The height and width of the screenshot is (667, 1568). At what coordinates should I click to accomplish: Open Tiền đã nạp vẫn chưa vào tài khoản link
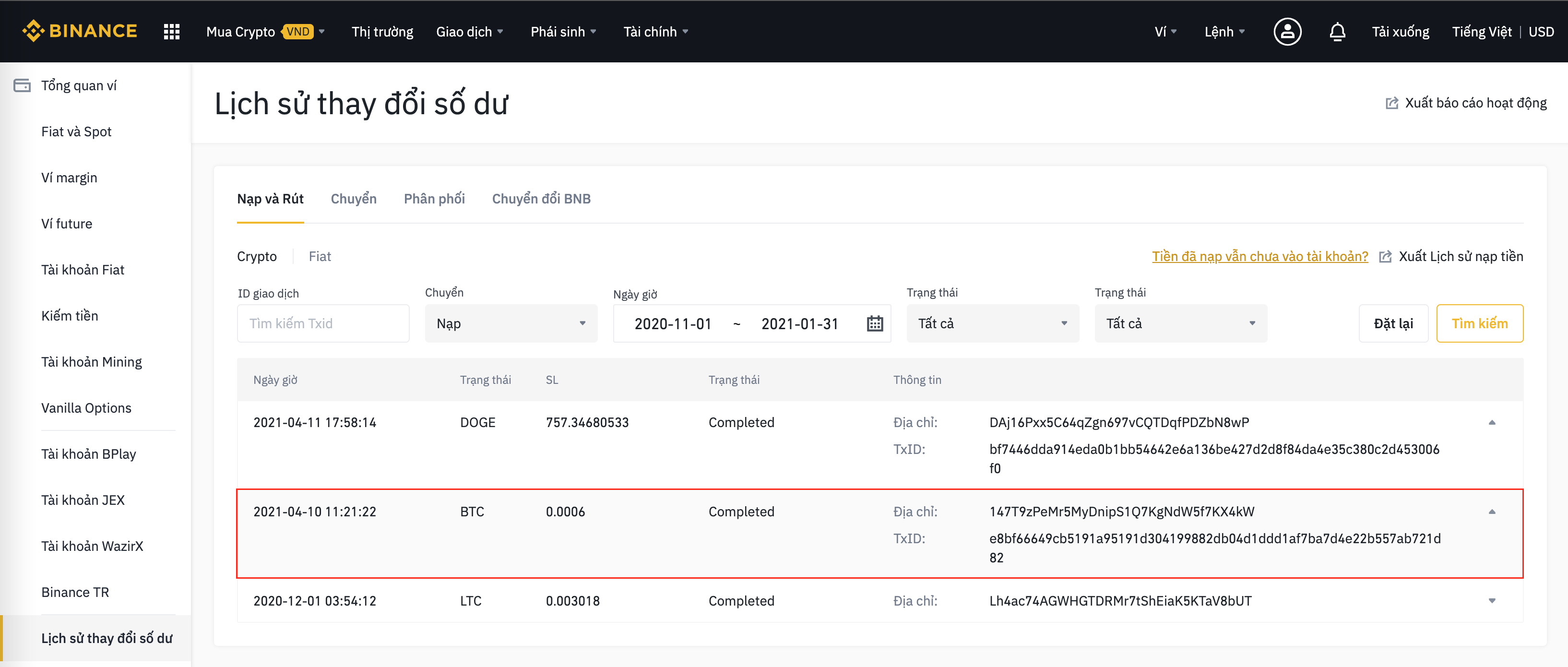pyautogui.click(x=1259, y=256)
